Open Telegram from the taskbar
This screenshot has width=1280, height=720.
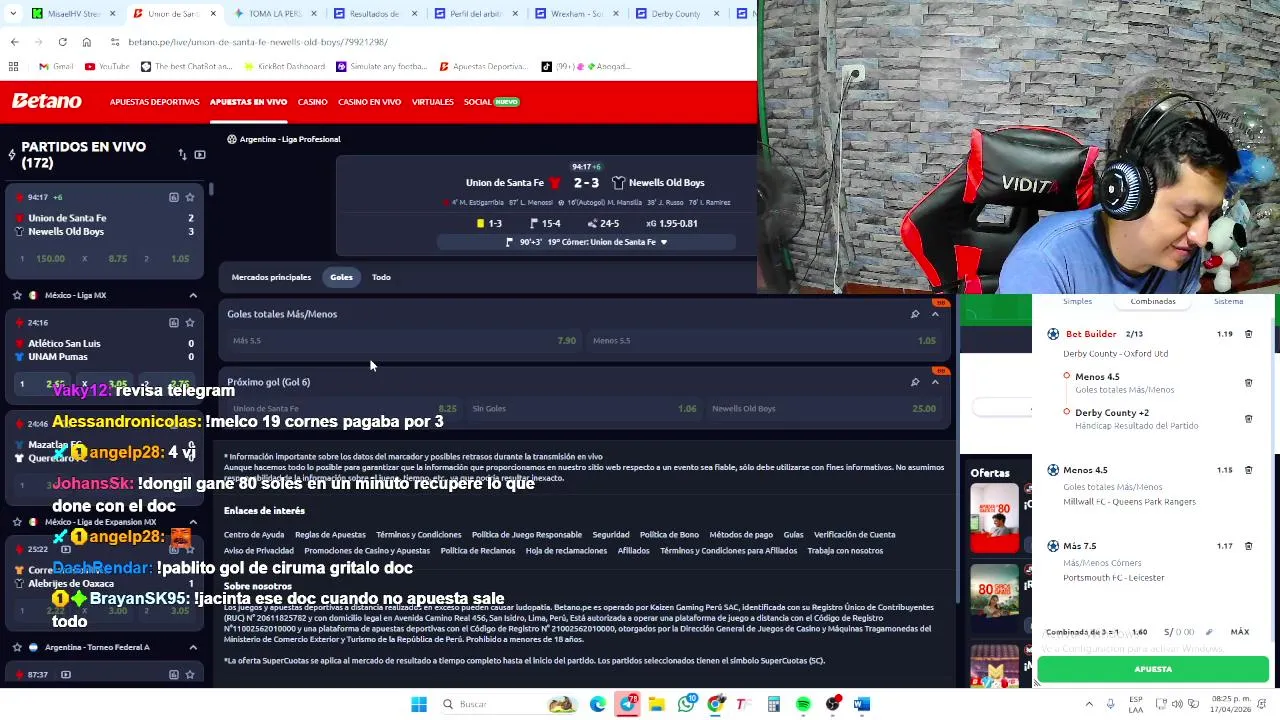coord(627,704)
